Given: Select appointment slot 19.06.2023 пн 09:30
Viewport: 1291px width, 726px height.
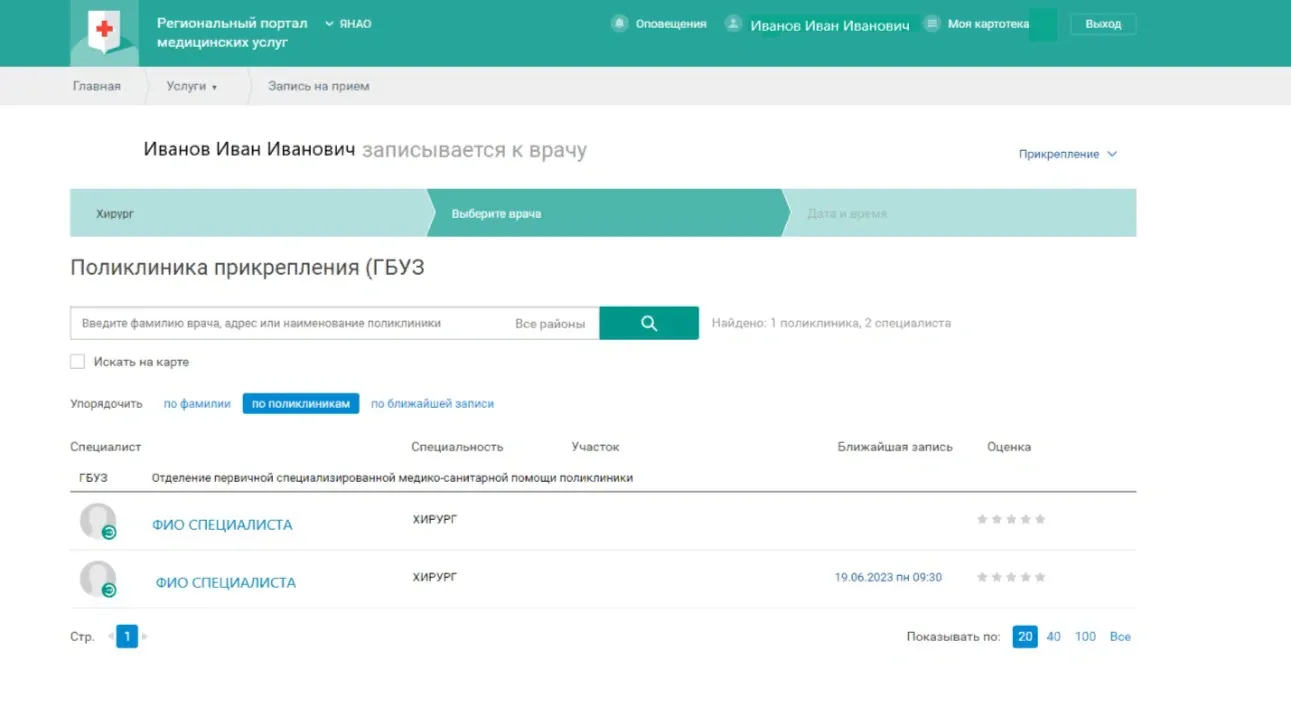Looking at the screenshot, I should pyautogui.click(x=888, y=577).
